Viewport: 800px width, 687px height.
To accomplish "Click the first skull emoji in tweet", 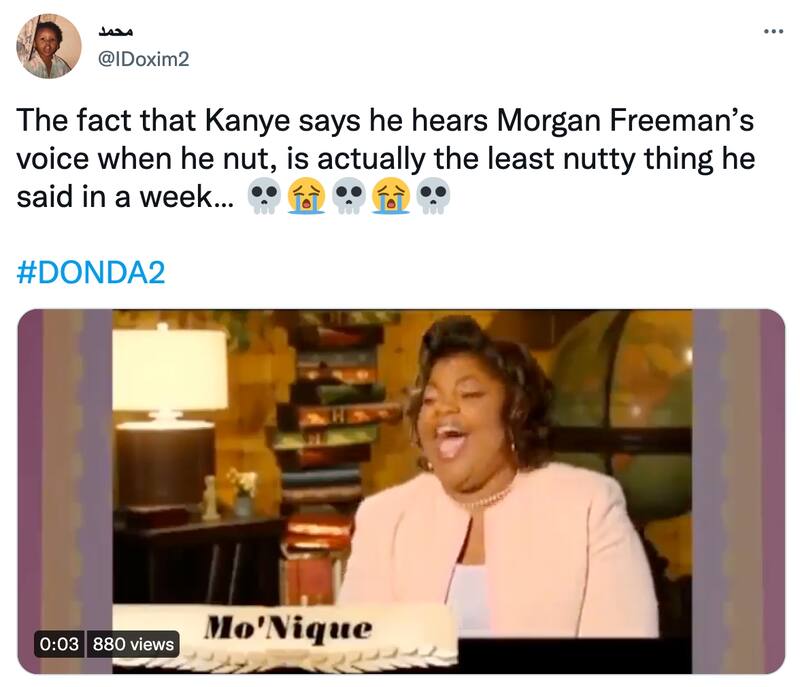I will coord(262,196).
